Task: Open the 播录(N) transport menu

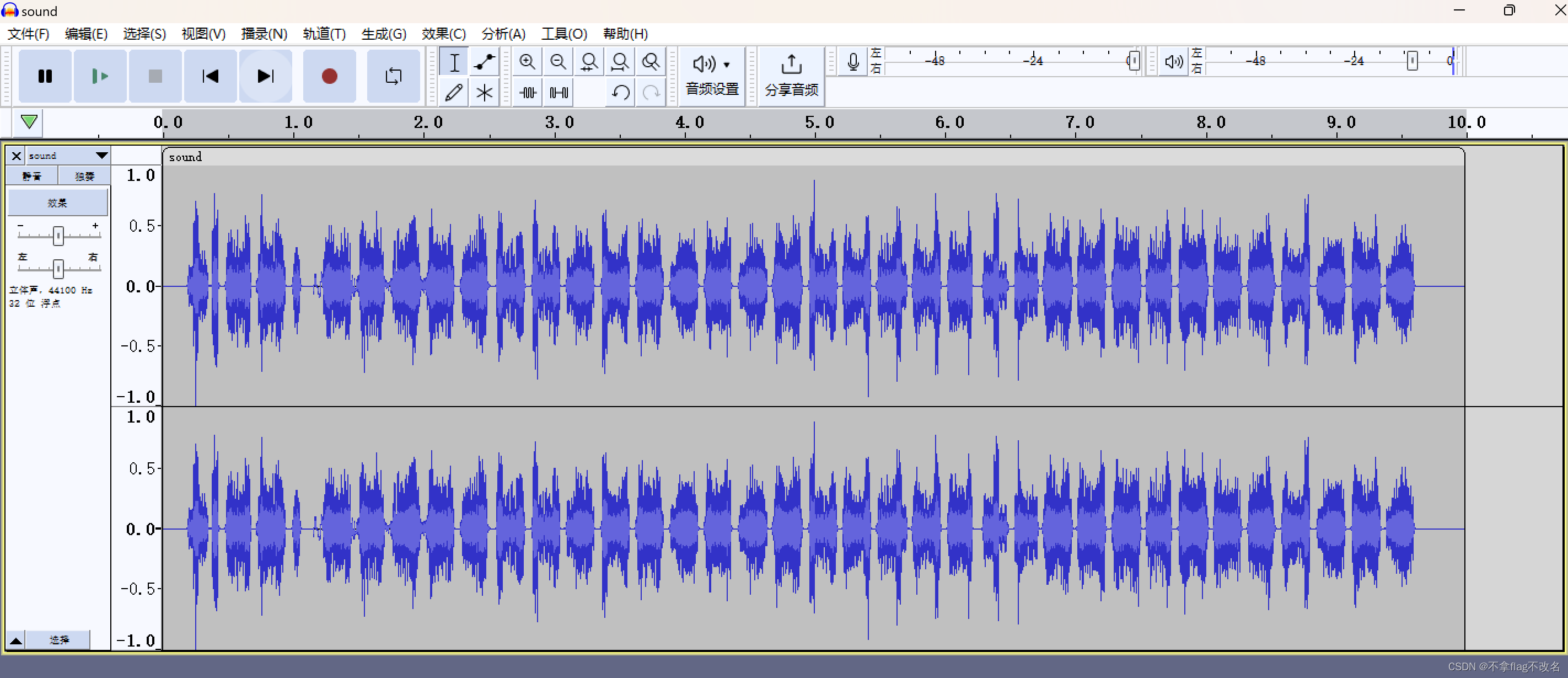Action: click(x=264, y=34)
